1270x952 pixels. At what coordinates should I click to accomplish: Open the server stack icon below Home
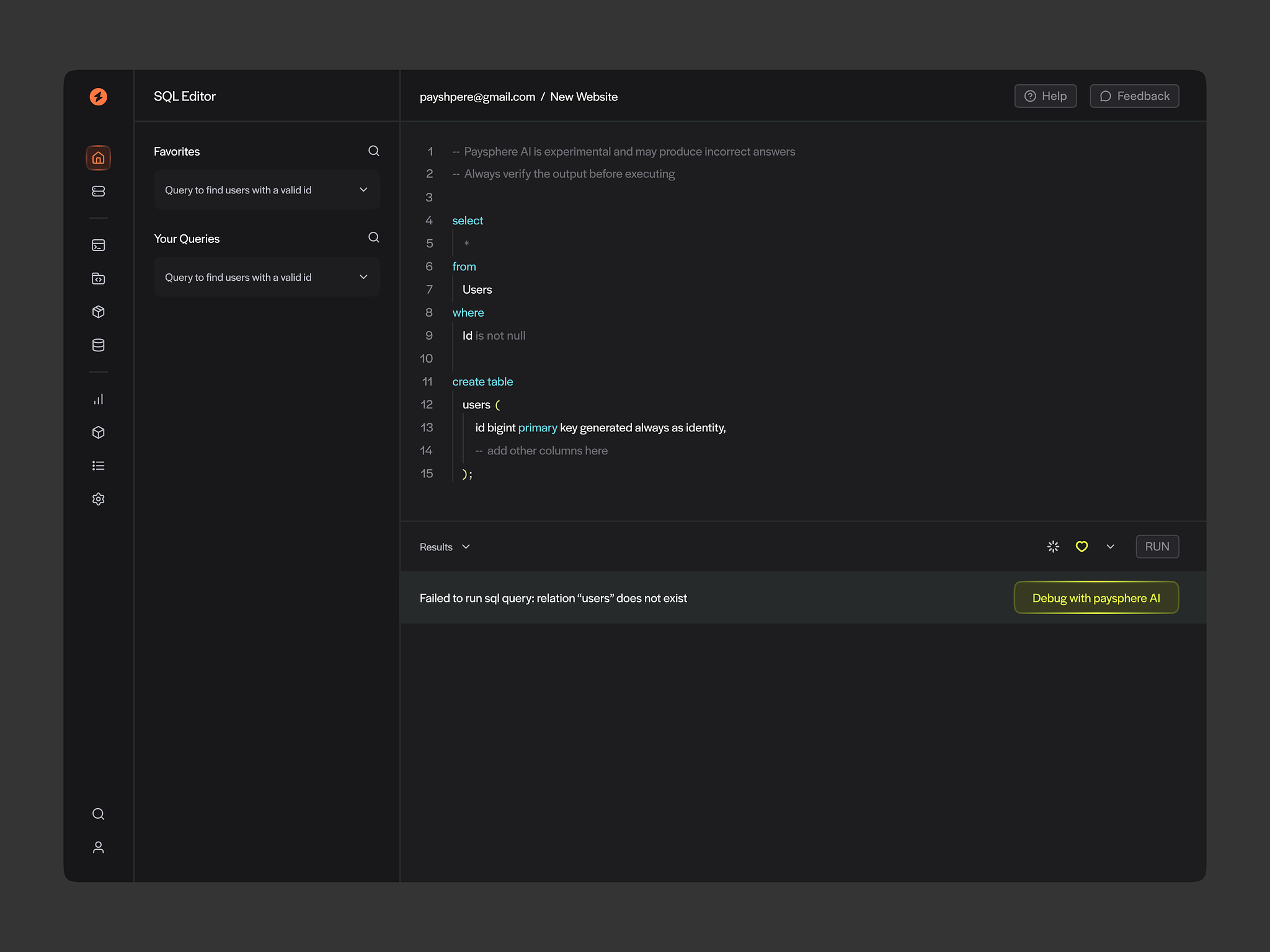(98, 191)
